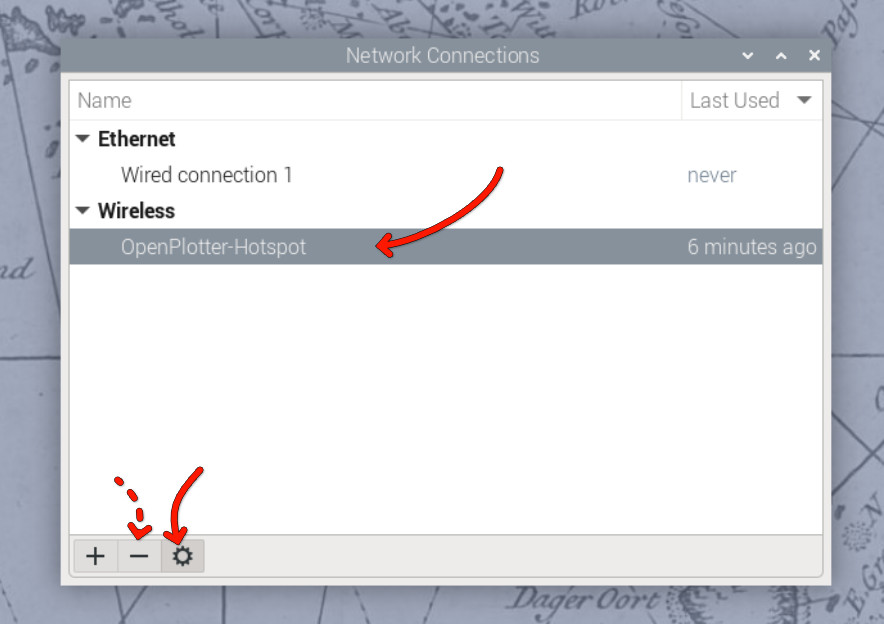Open settings gear for selected connection

coord(182,556)
